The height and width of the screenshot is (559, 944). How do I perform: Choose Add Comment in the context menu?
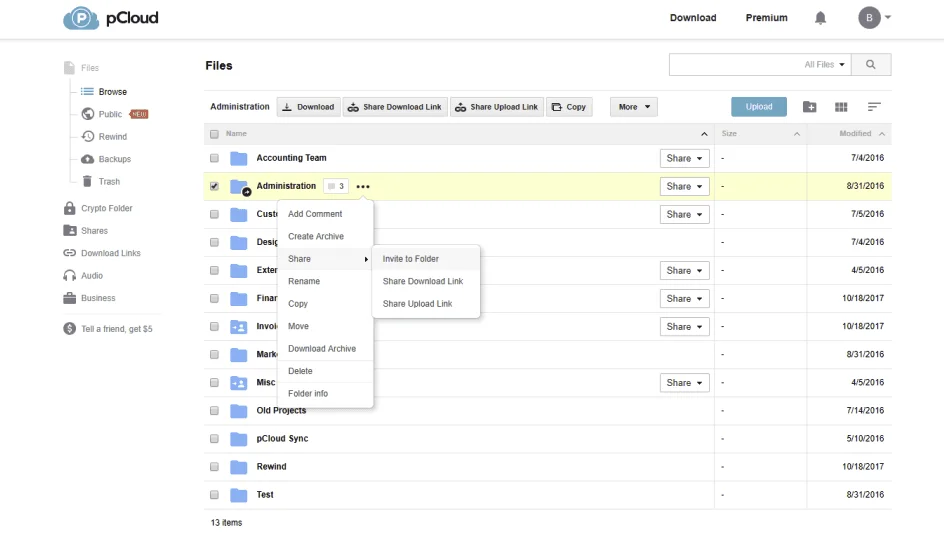[325, 214]
